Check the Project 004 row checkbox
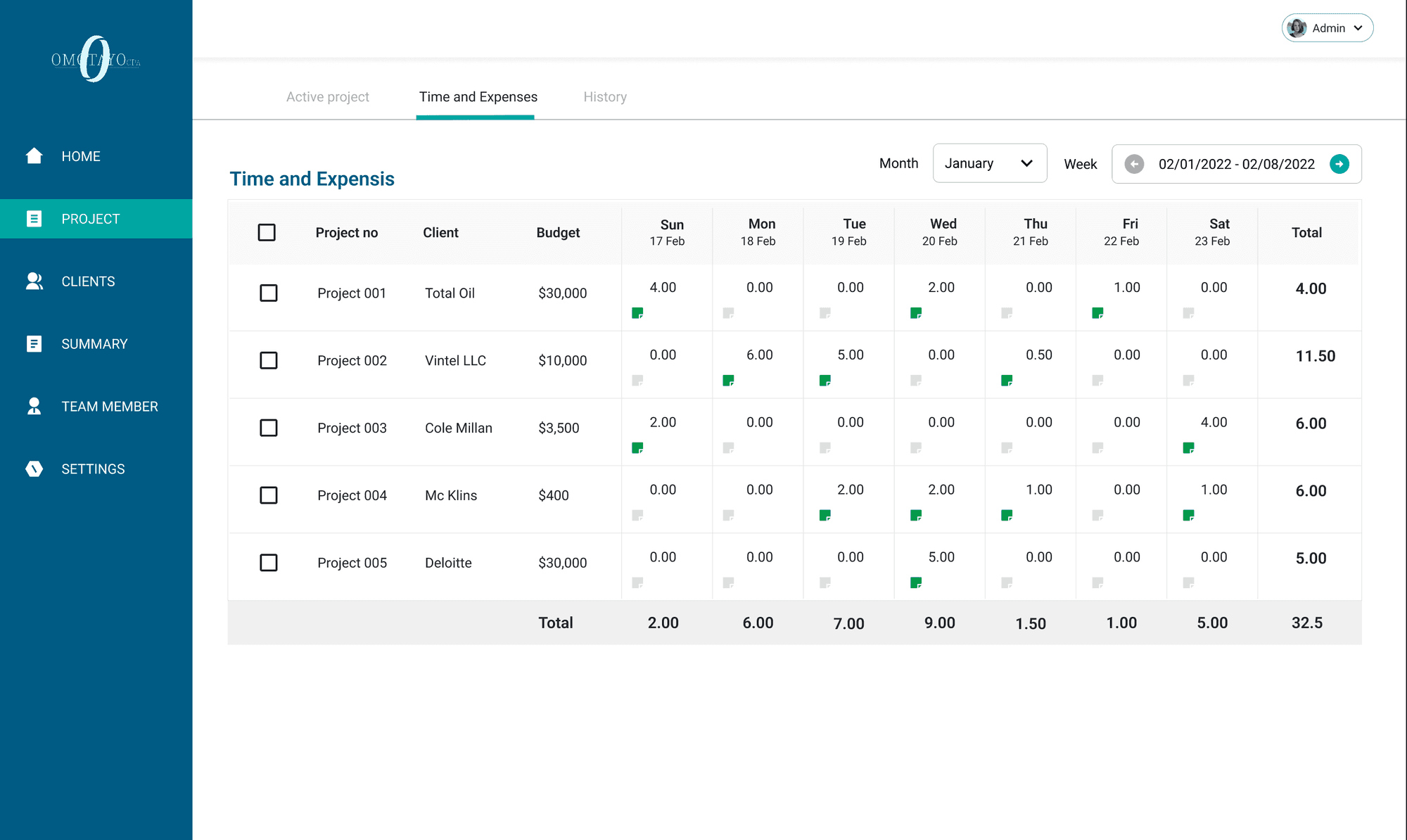 269,495
